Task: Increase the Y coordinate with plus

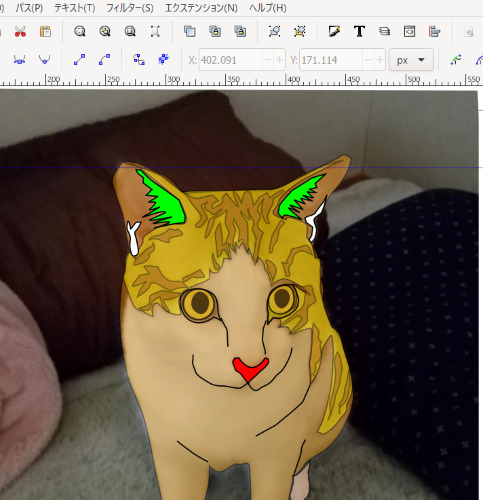Action: pyautogui.click(x=380, y=60)
